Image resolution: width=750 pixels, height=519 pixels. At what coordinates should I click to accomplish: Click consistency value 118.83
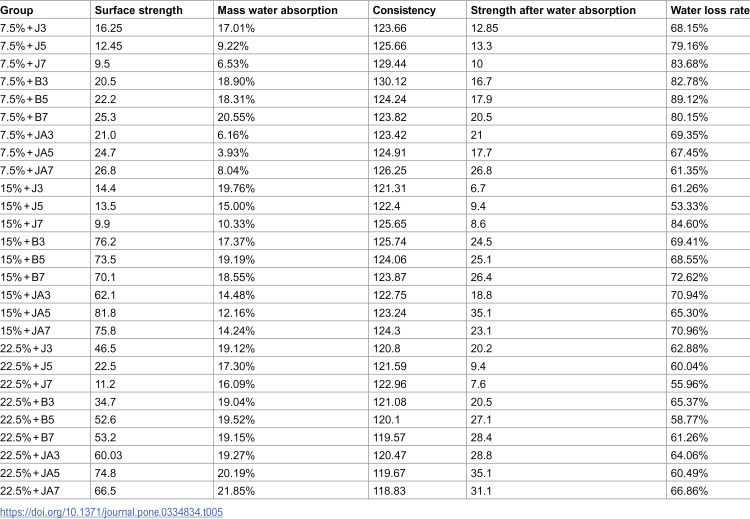point(389,491)
